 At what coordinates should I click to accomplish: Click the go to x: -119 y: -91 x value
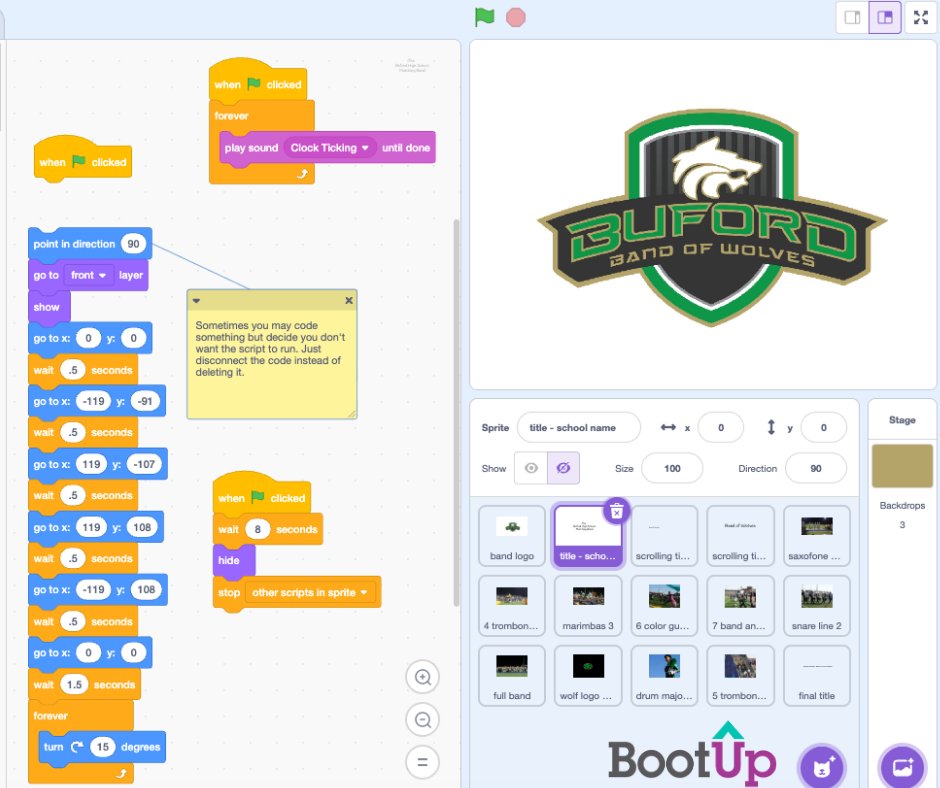coord(94,401)
